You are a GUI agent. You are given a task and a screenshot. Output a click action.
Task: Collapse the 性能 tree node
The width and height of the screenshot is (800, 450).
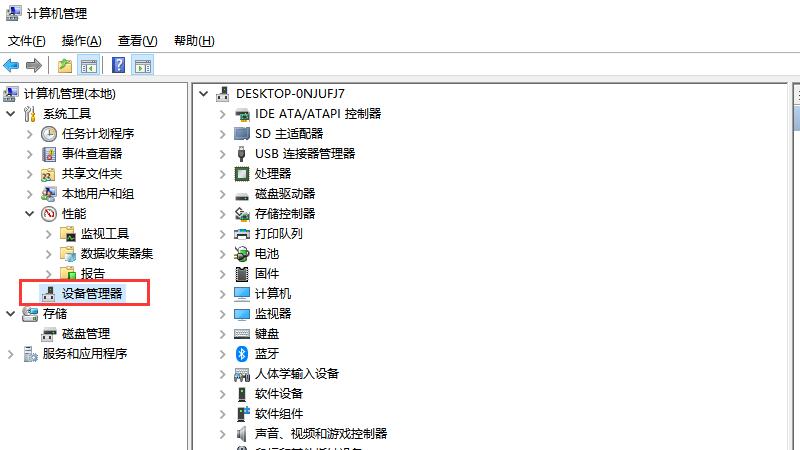[x=29, y=213]
